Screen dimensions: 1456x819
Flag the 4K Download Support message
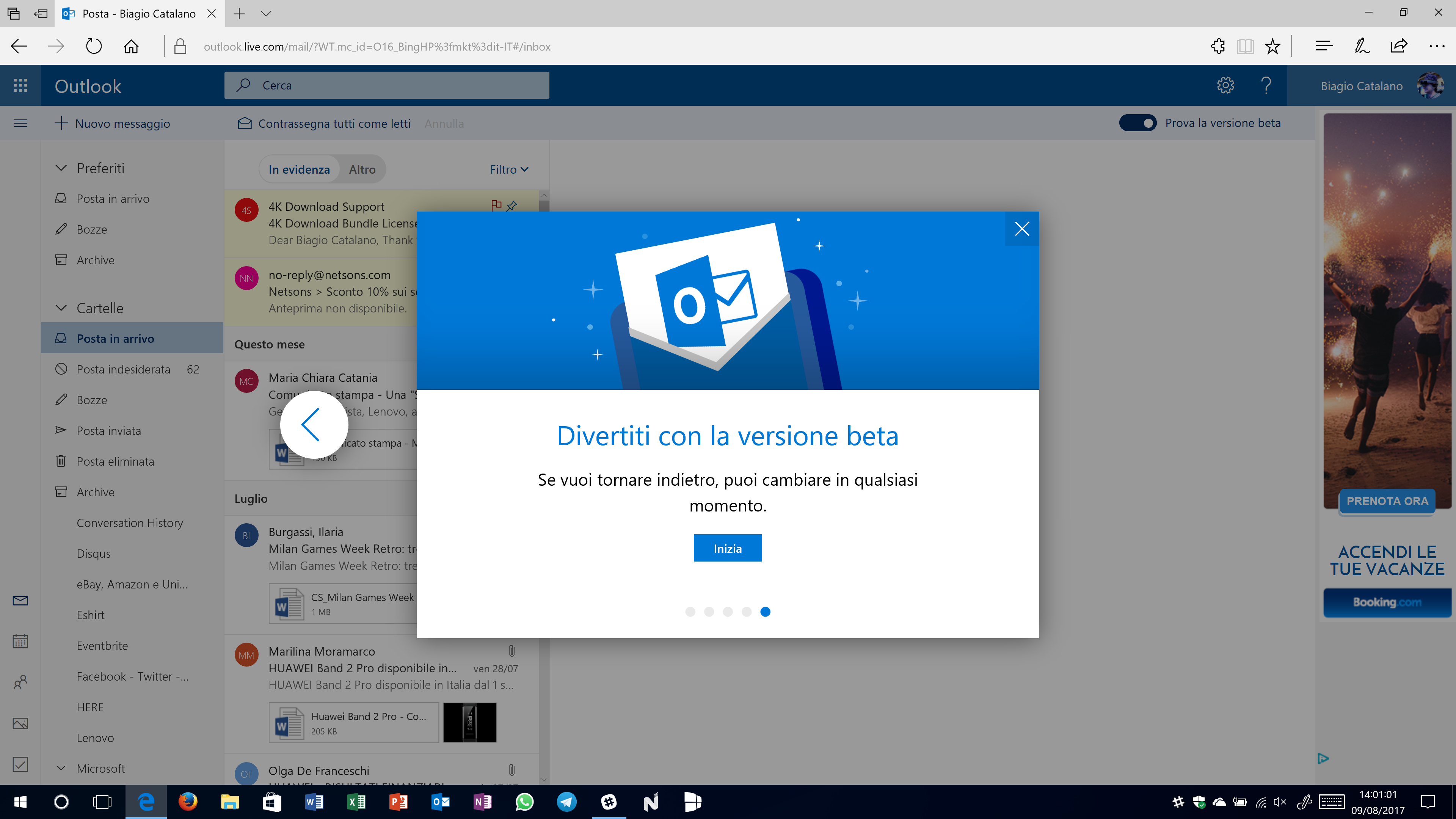(x=496, y=206)
